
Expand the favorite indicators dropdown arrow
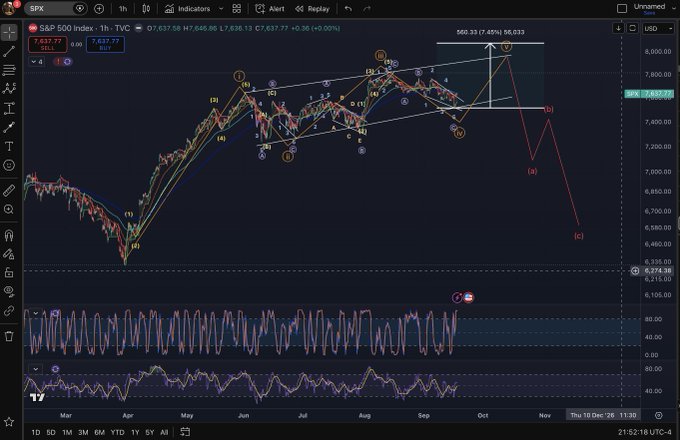(221, 9)
